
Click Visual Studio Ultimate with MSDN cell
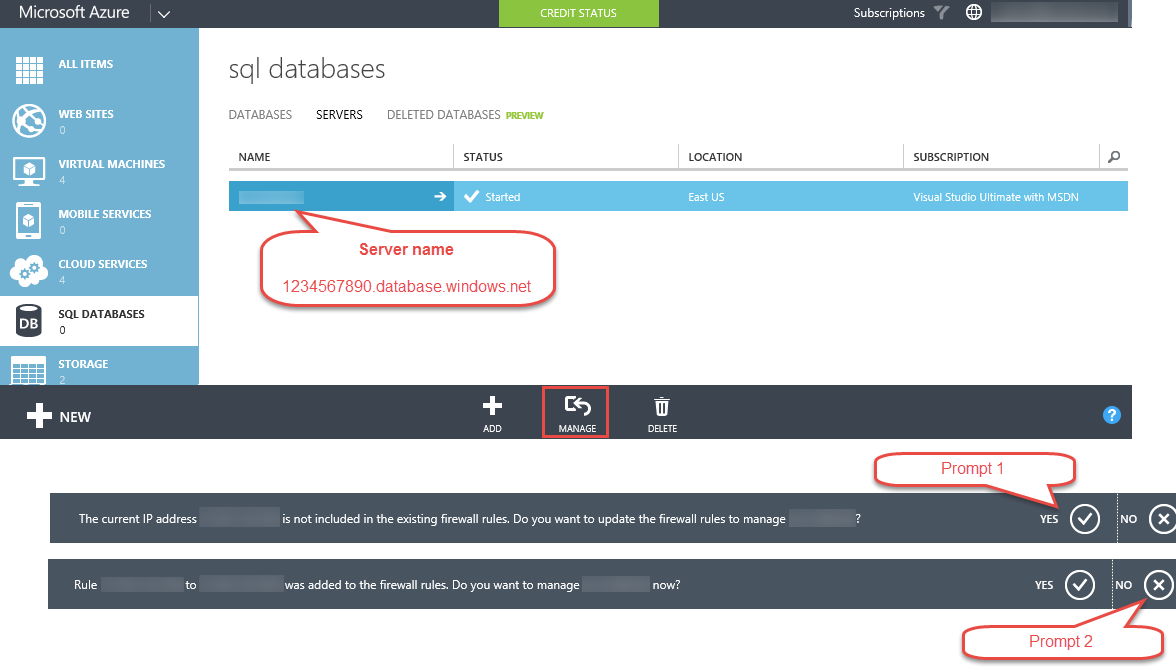996,197
